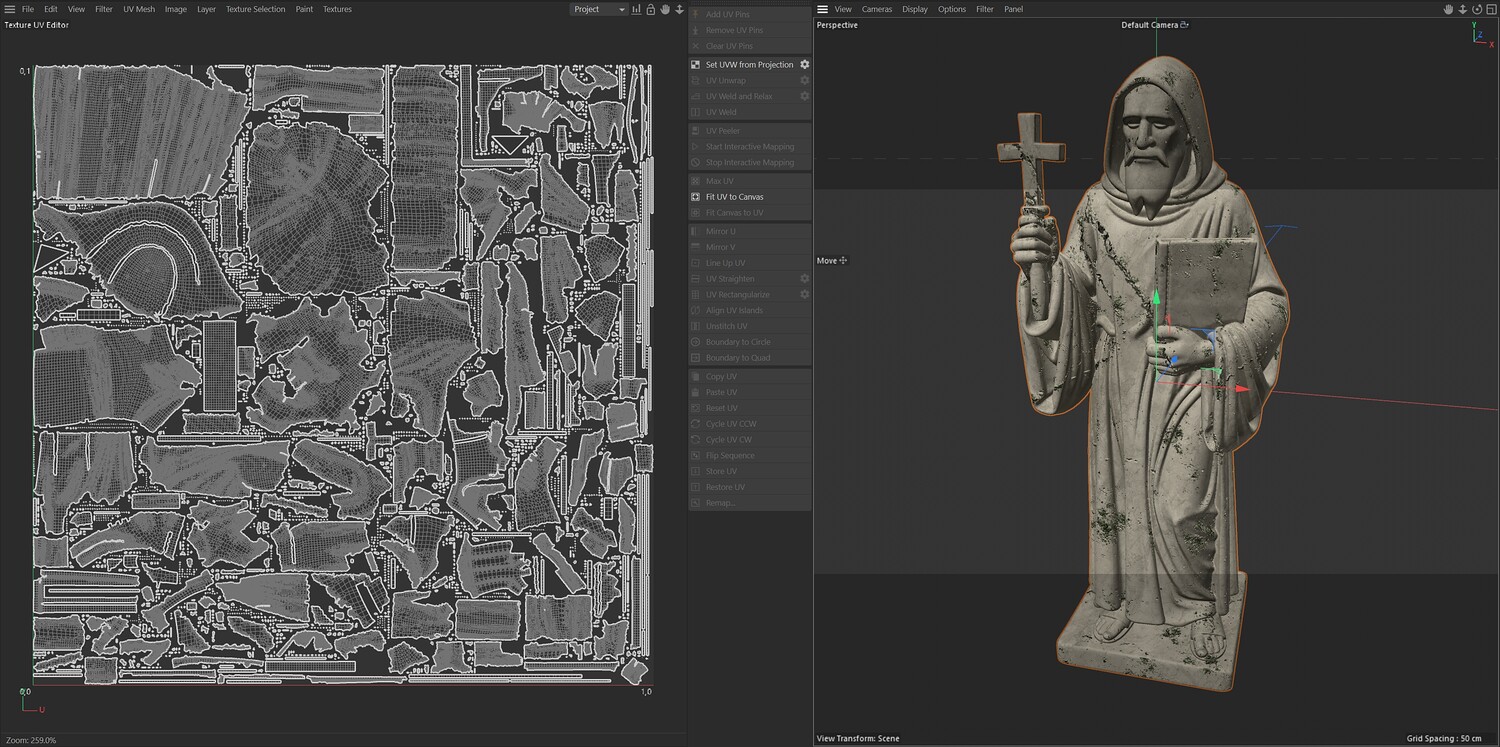Viewport: 1500px width, 747px height.
Task: Click the Default Camera icon
Action: [x=1185, y=25]
